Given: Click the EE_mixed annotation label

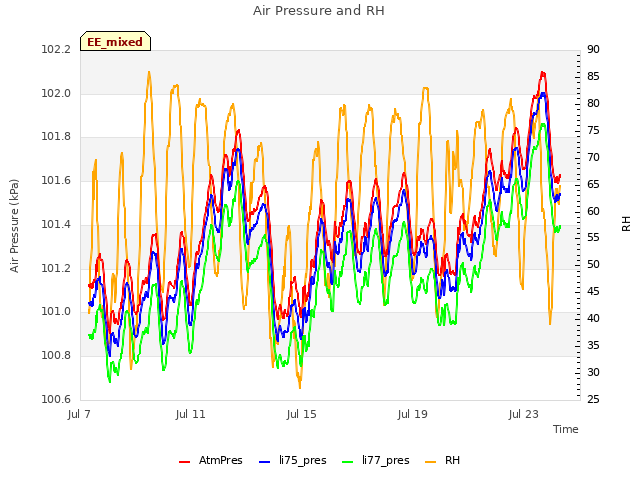Looking at the screenshot, I should click(x=115, y=42).
